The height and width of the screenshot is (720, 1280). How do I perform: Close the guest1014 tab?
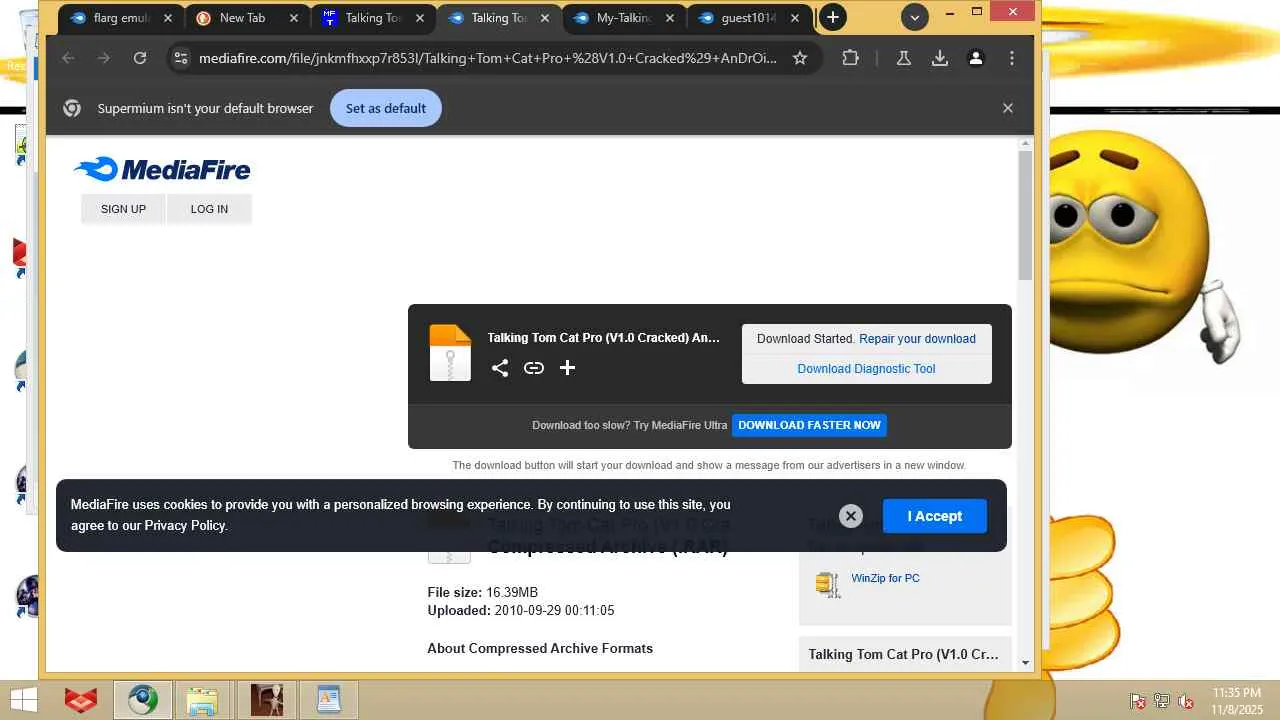(x=795, y=18)
